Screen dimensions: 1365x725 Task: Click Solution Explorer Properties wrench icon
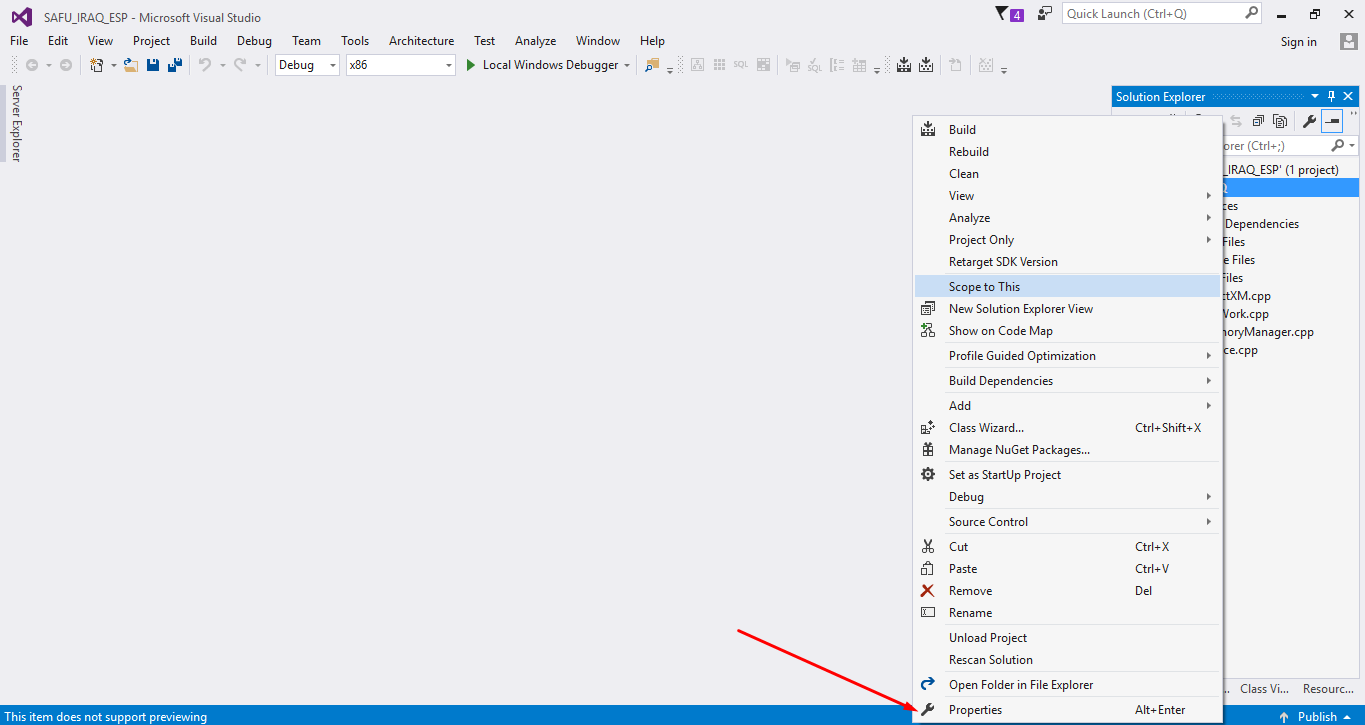[1309, 121]
